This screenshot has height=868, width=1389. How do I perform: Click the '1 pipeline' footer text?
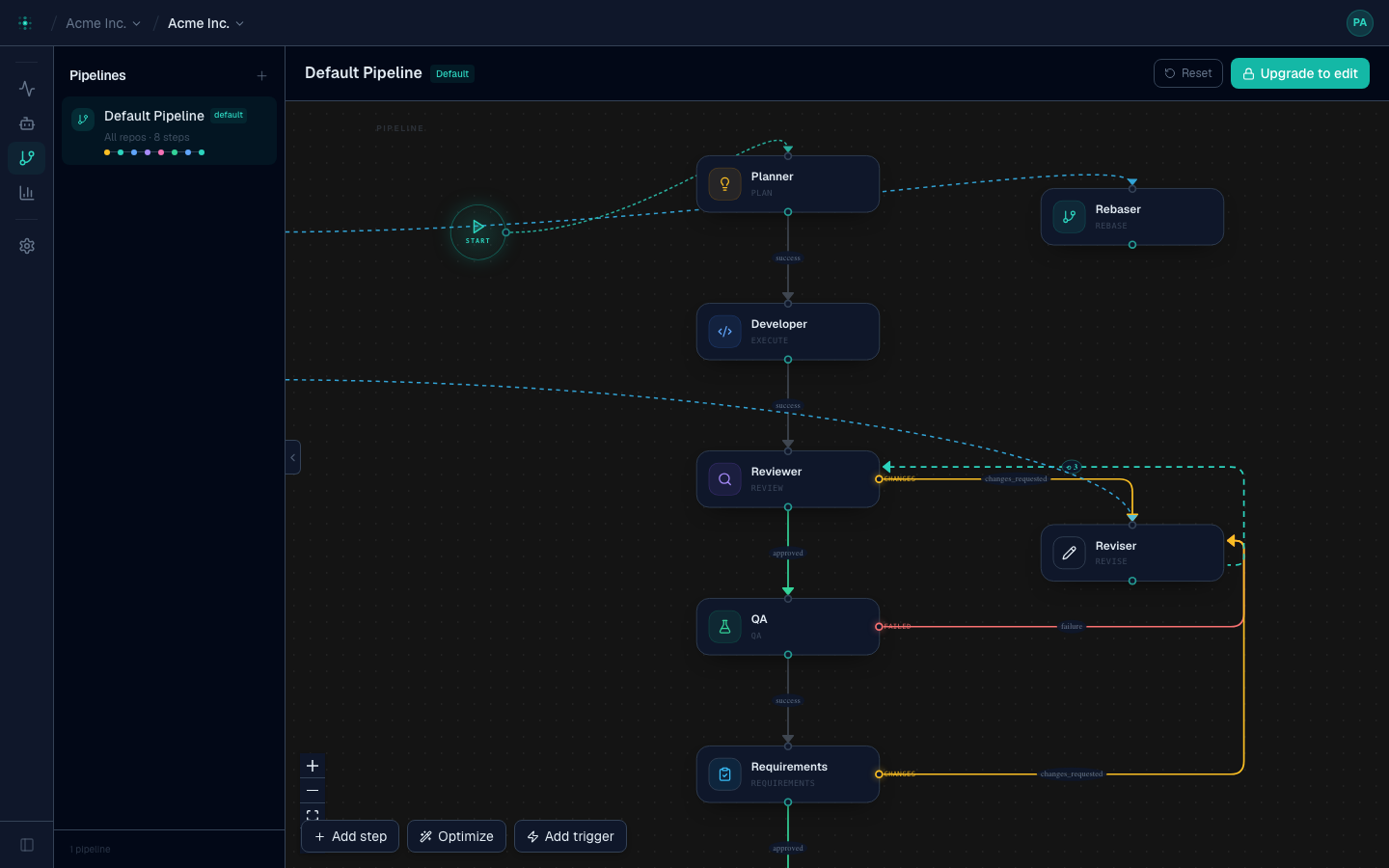click(90, 850)
